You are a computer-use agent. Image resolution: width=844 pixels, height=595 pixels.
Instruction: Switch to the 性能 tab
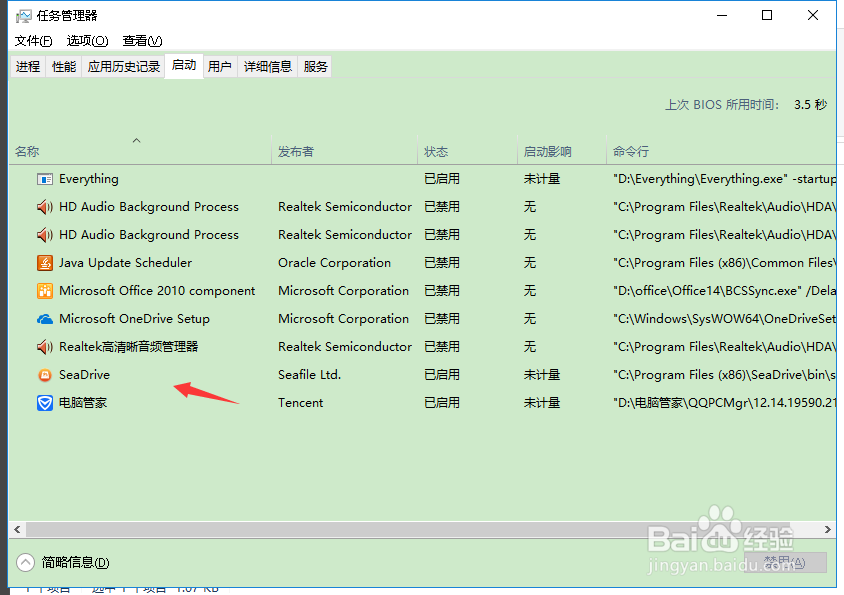[64, 67]
